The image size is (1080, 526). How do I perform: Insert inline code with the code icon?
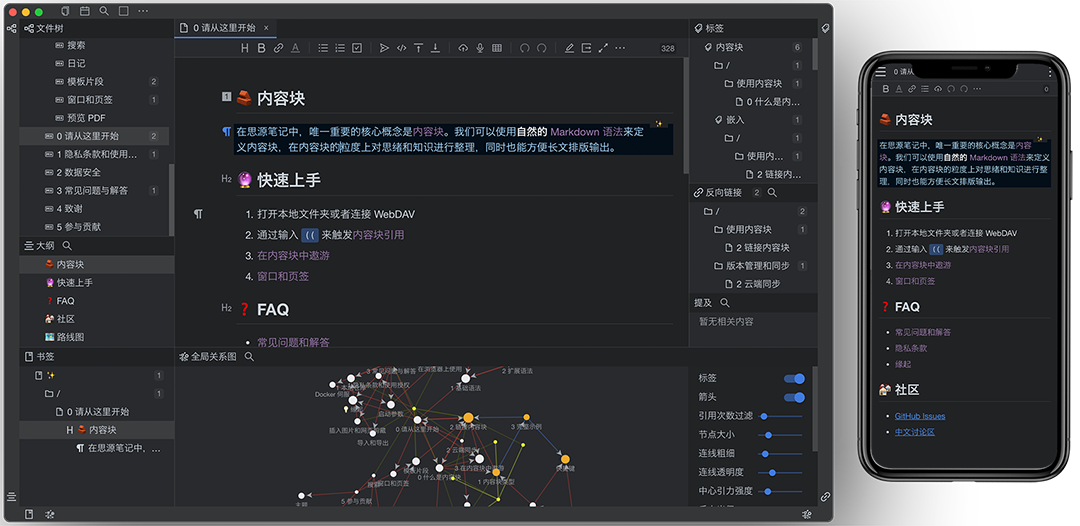[x=401, y=48]
